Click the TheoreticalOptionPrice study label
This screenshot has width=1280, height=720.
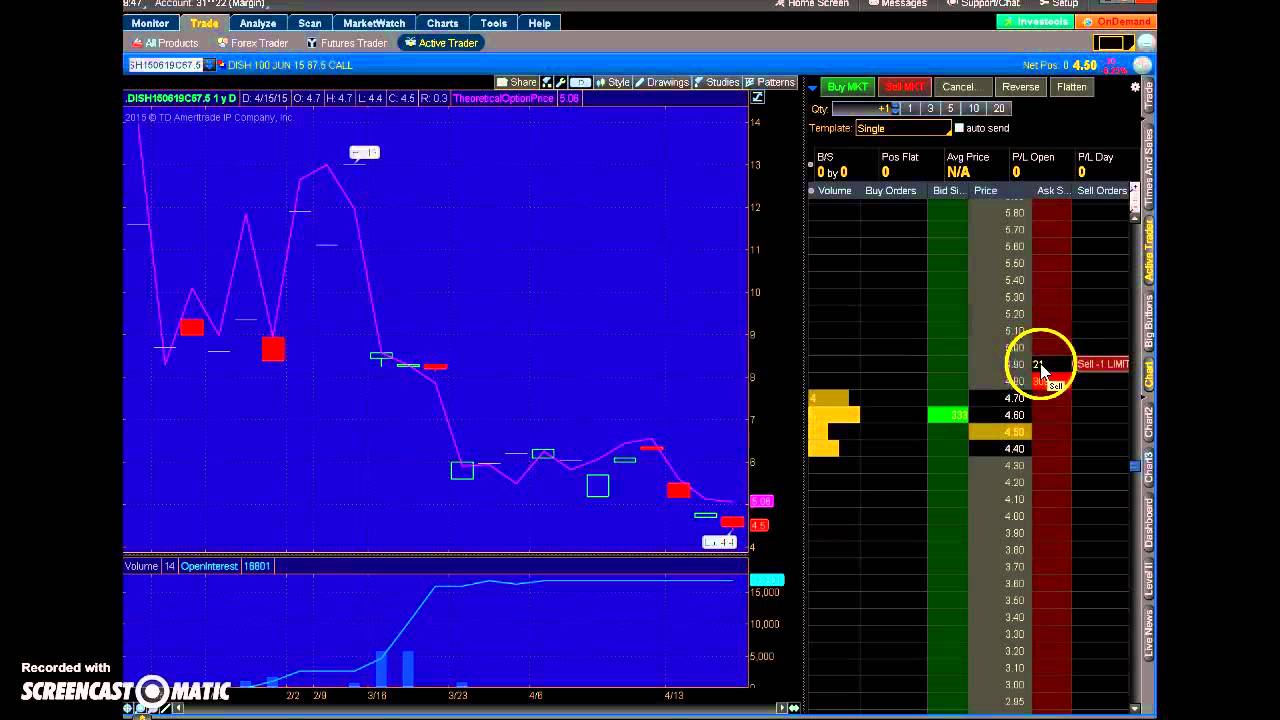tap(504, 98)
